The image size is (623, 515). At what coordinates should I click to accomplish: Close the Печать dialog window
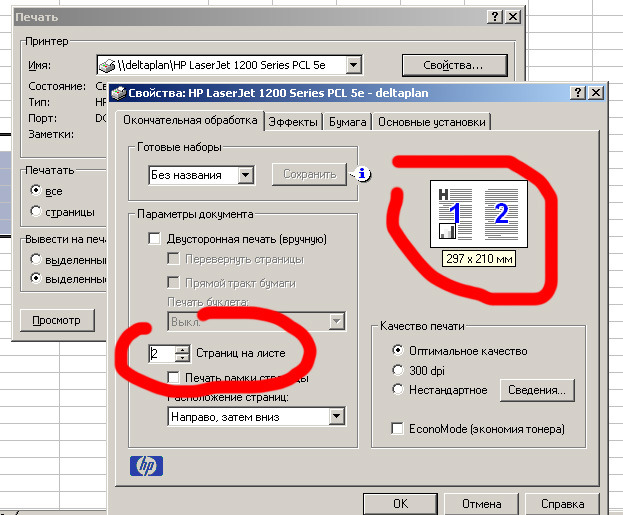[x=512, y=17]
